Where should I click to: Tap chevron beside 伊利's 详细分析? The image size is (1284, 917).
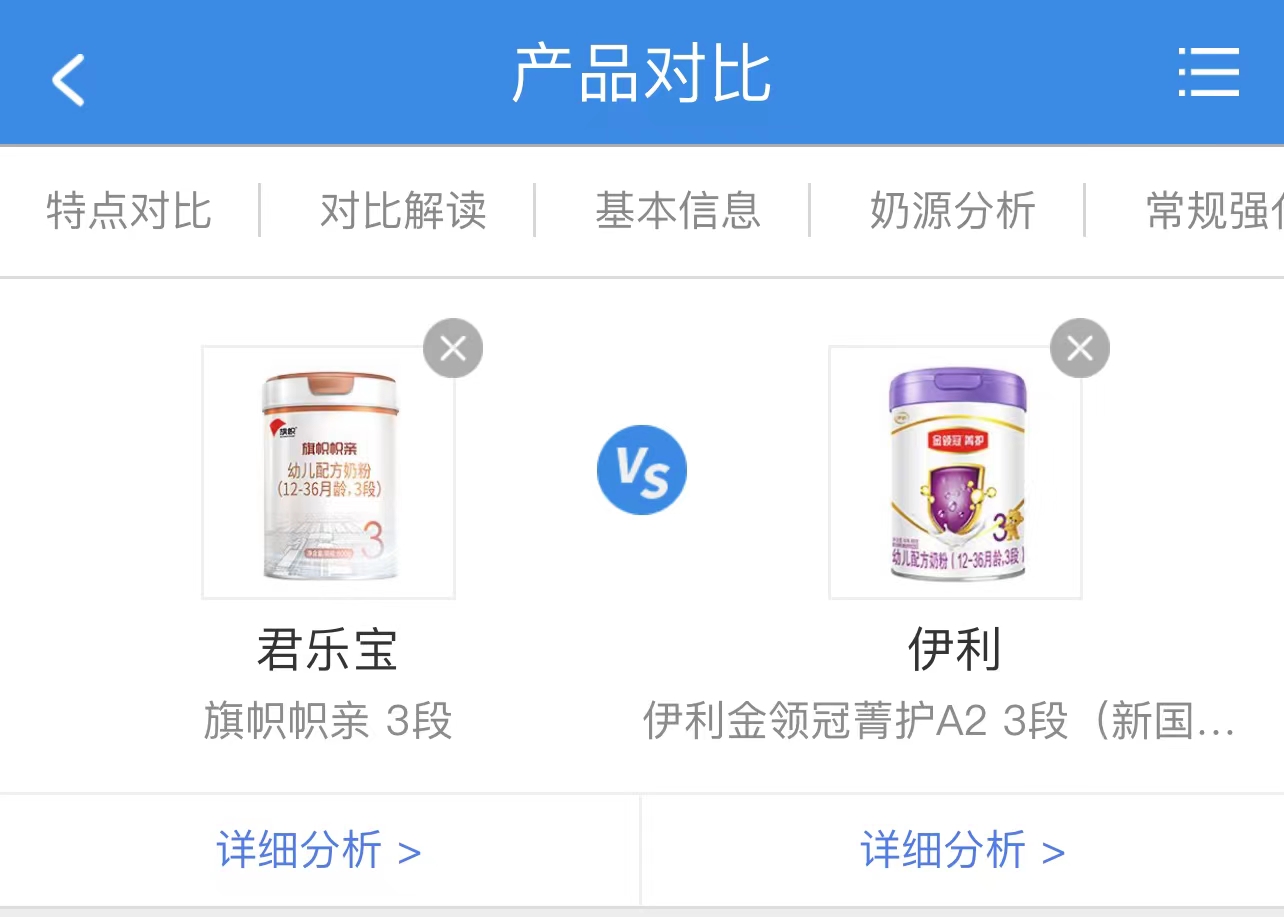pyautogui.click(x=1053, y=853)
